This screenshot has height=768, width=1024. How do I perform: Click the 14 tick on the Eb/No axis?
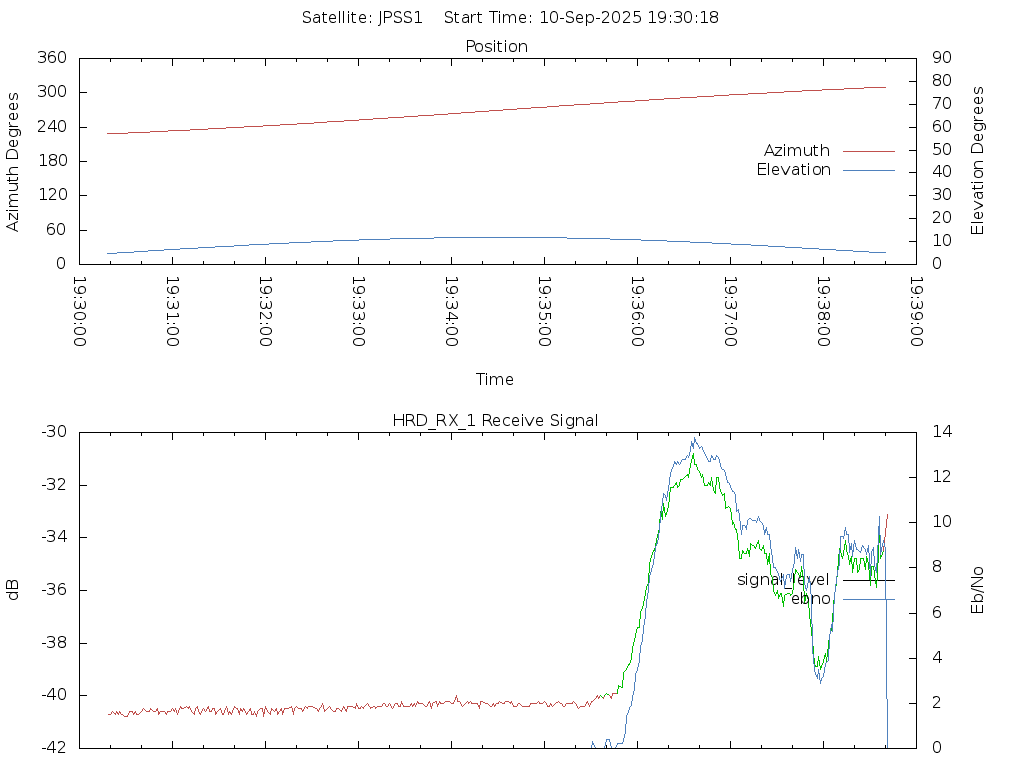tap(942, 432)
